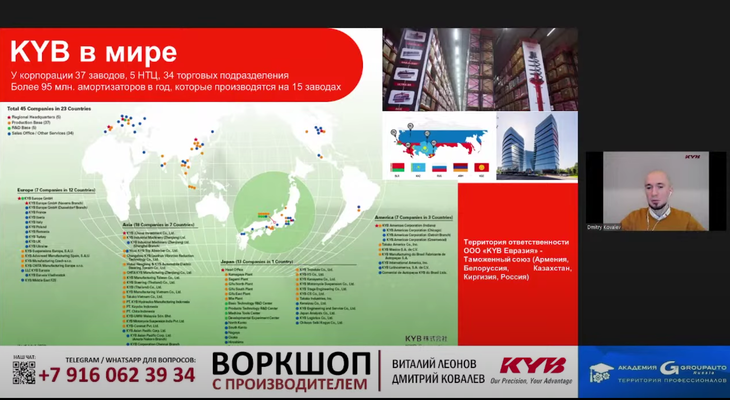730x400 pixels.
Task: Click the small KYB logo behind the speaker
Action: click(x=692, y=157)
